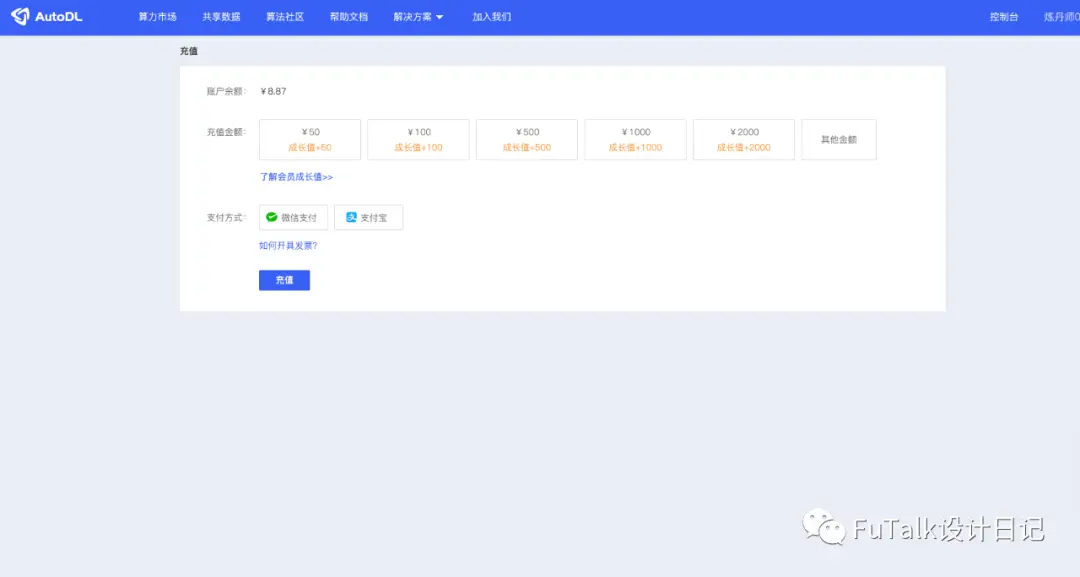Open the 如何开具发票? help link
1080x577 pixels.
point(288,246)
